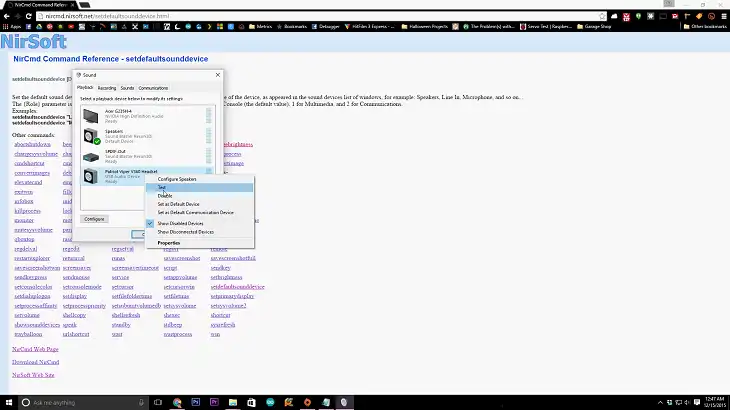
Task: Open the abortshutdown command link
Action: pos(32,144)
